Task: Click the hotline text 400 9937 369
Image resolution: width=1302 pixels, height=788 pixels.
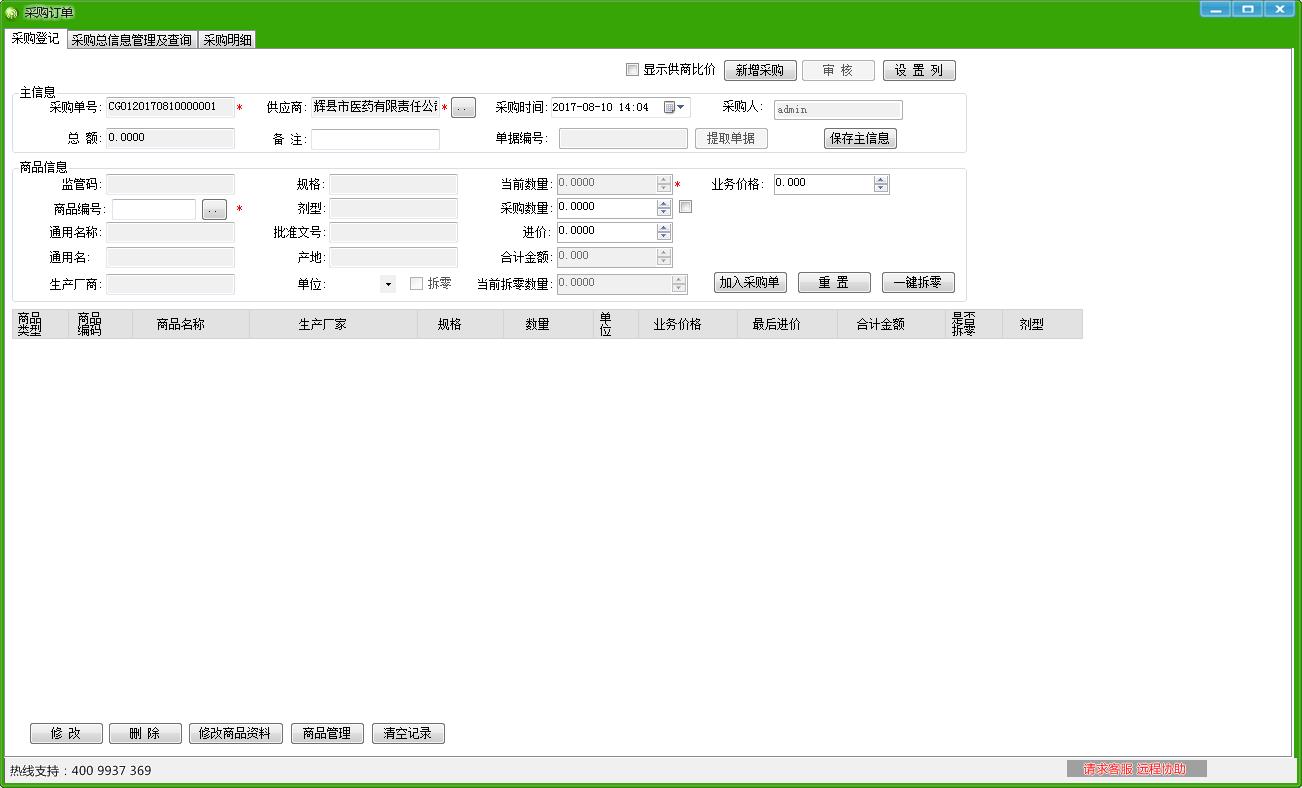Action: tap(112, 771)
